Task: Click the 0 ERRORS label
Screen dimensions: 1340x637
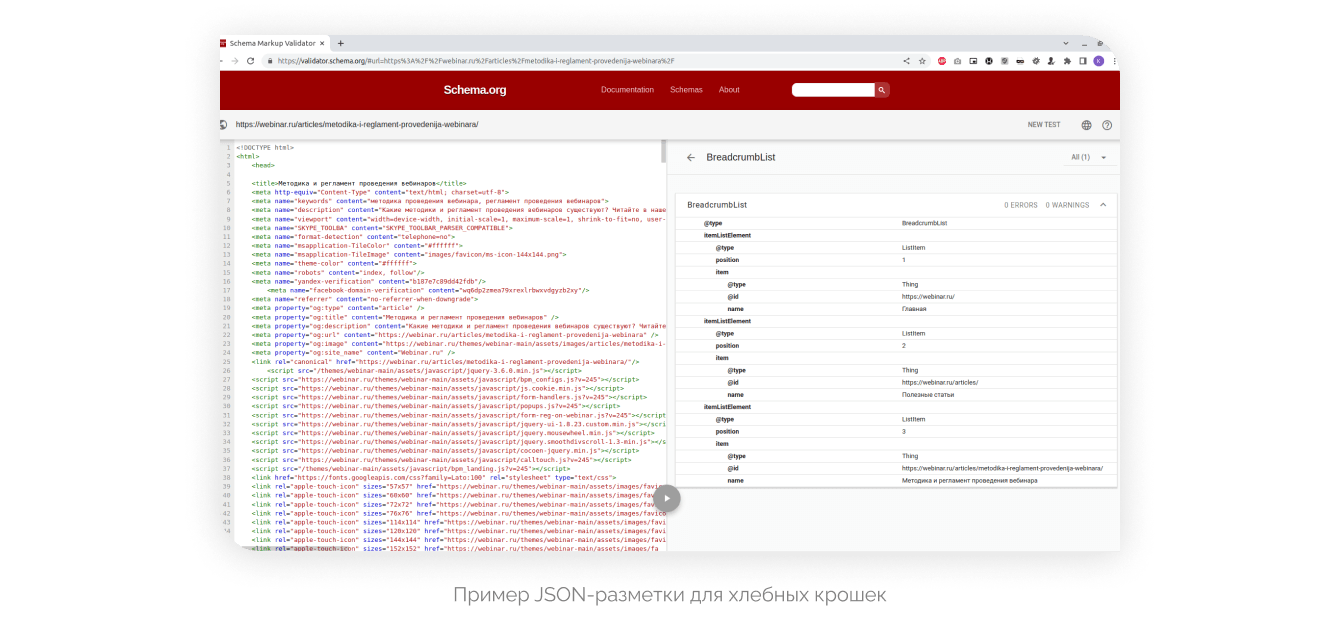Action: coord(1021,205)
